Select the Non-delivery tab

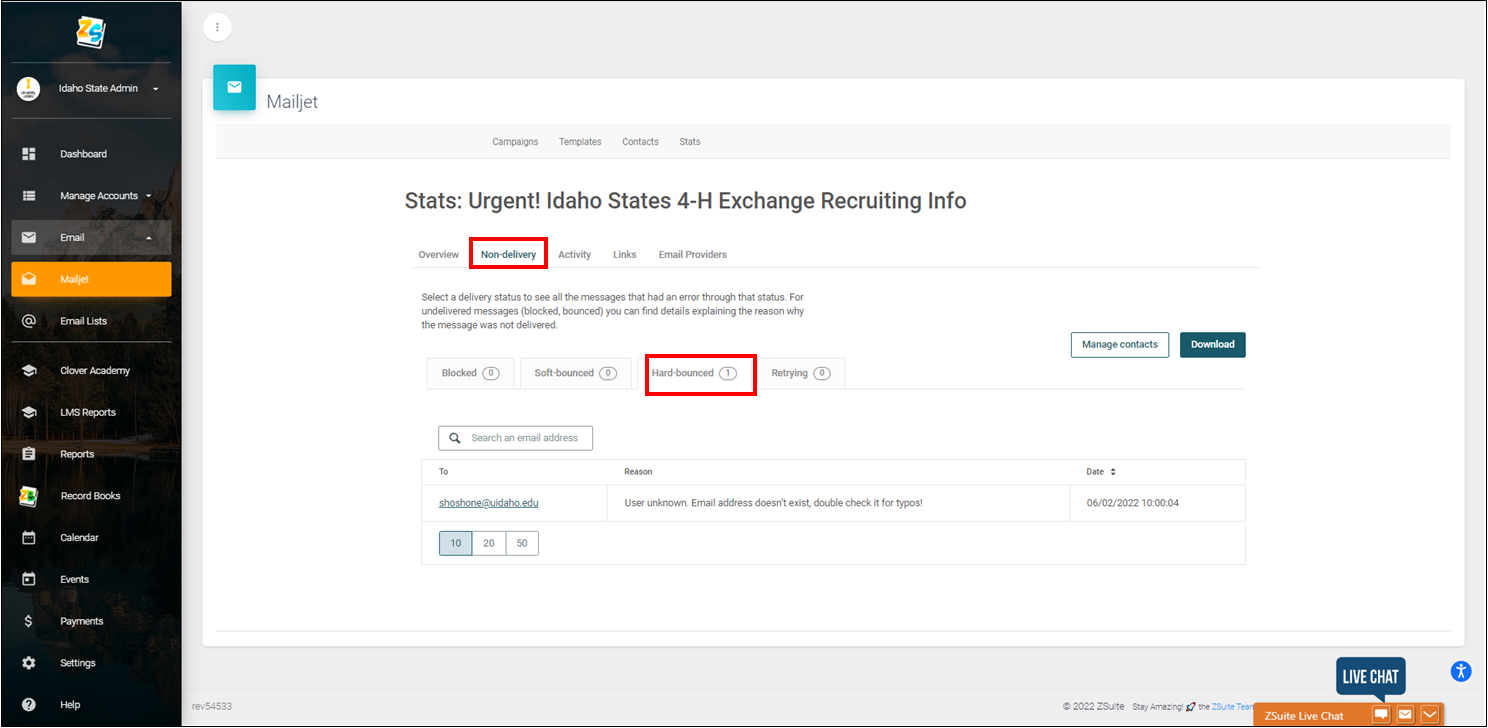508,255
